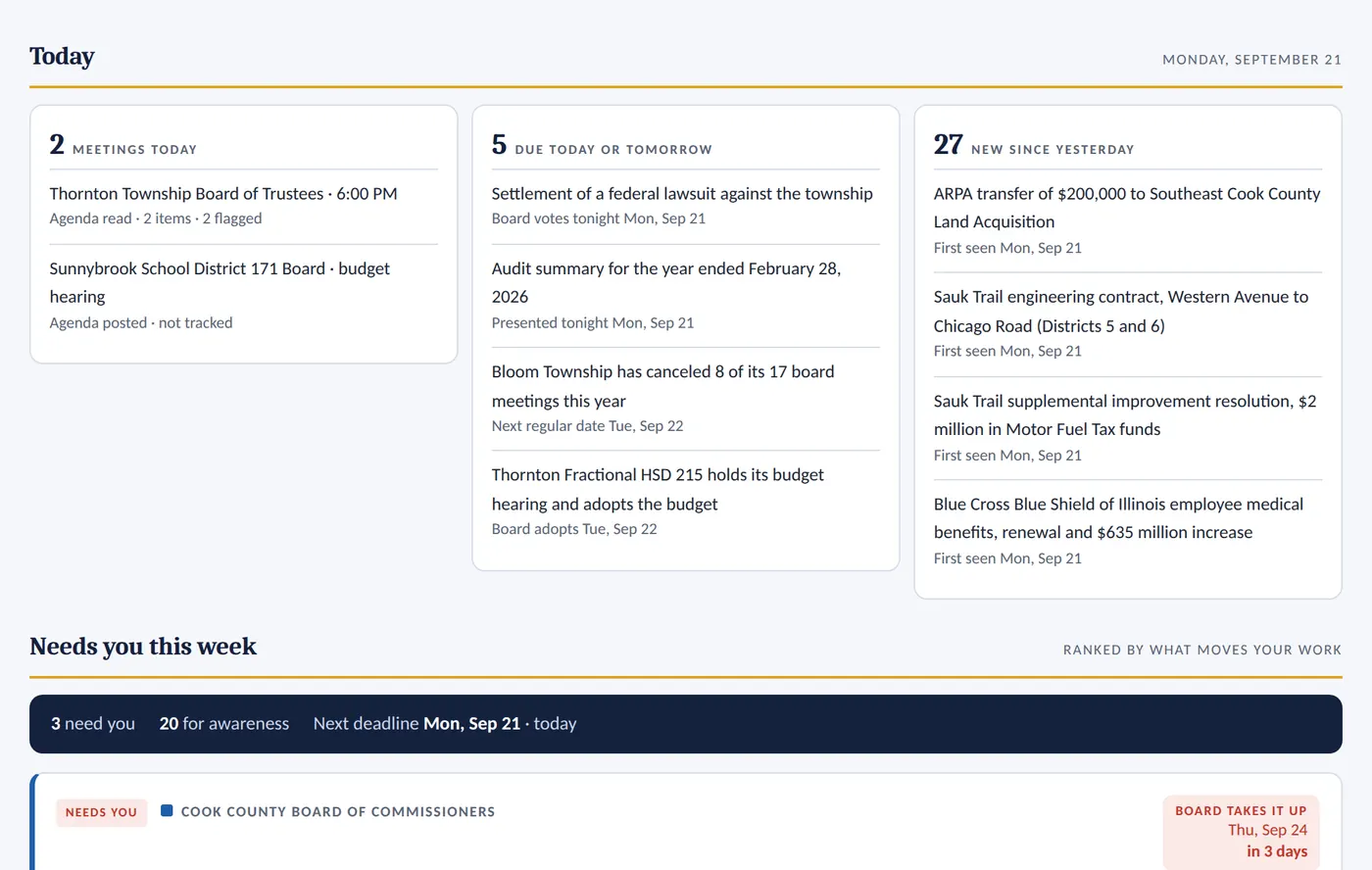
Task: Open Bloom Township canceled meetings item
Action: (x=663, y=386)
